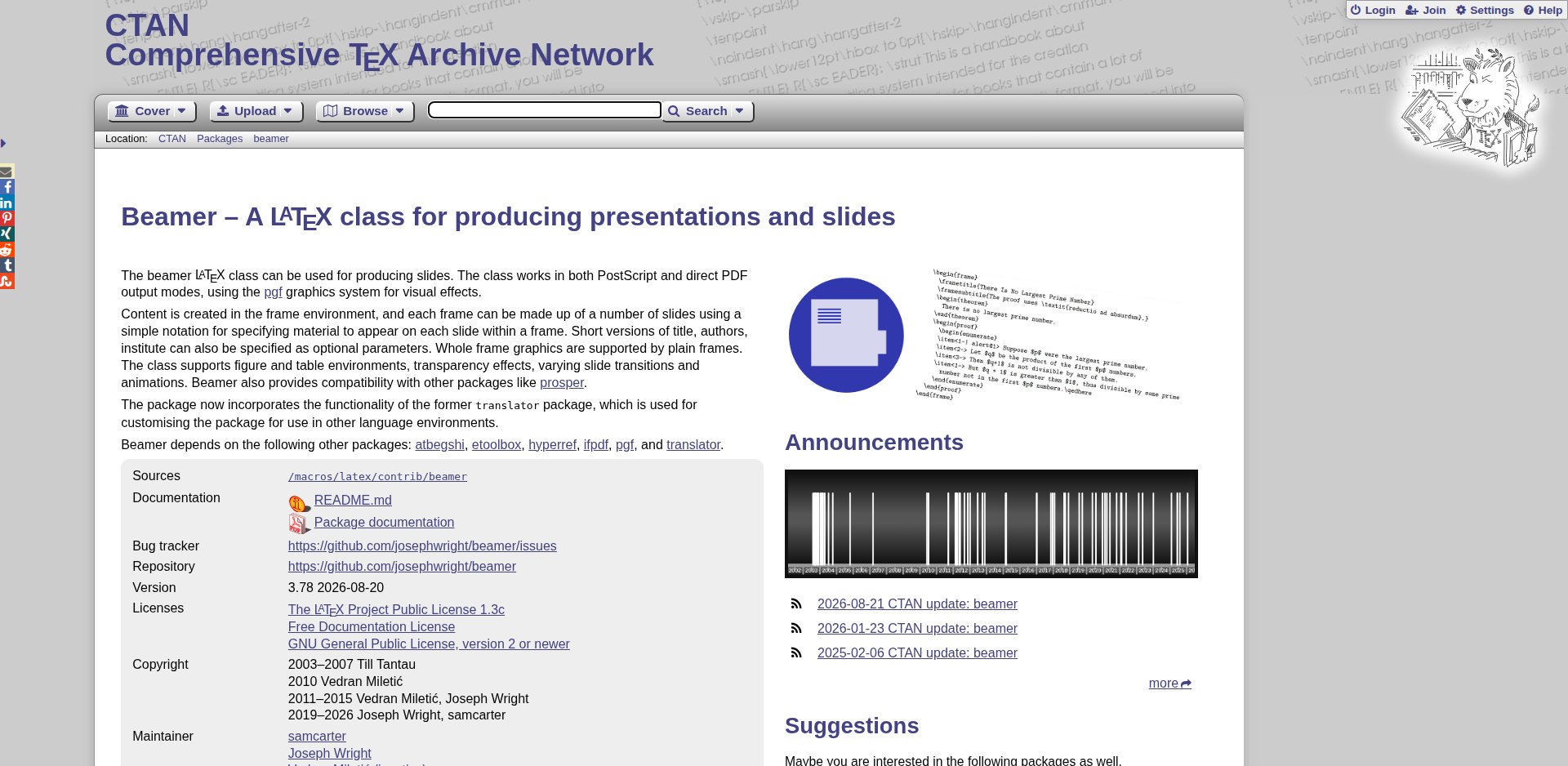Open the ifpdf dependency link
This screenshot has height=766, width=1568.
tap(596, 445)
